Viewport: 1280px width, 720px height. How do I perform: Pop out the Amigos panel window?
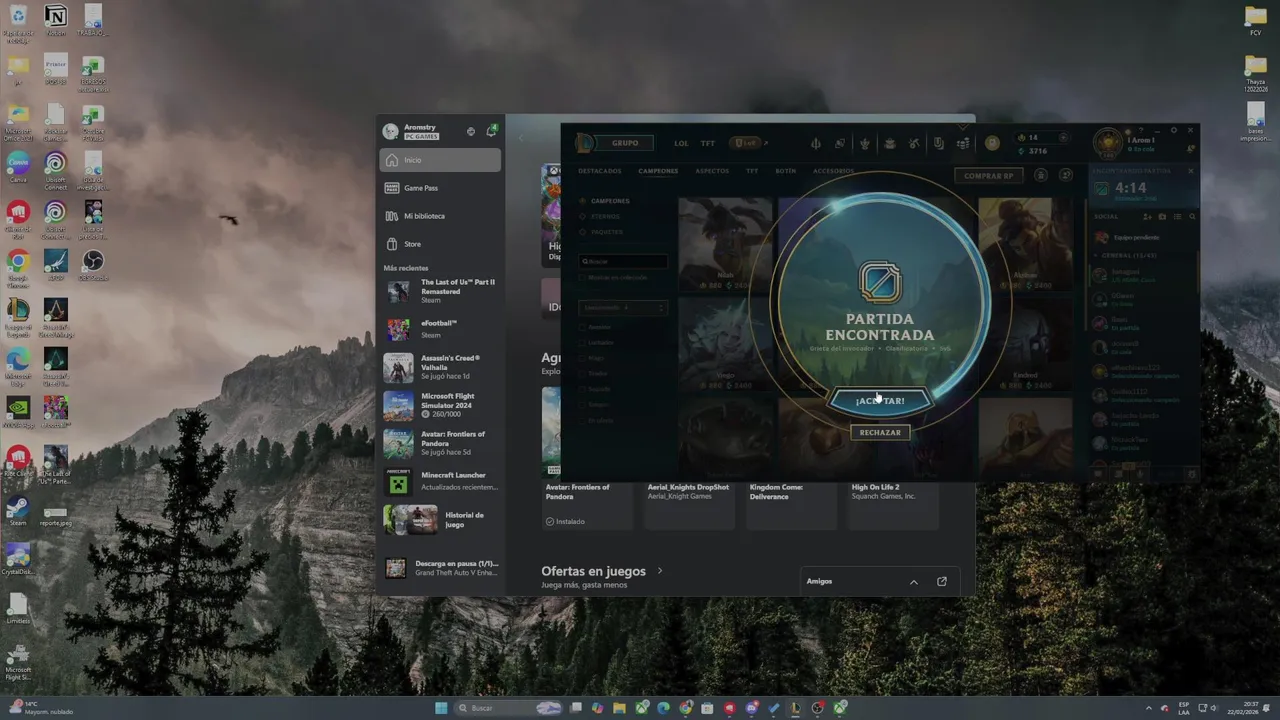click(x=941, y=581)
